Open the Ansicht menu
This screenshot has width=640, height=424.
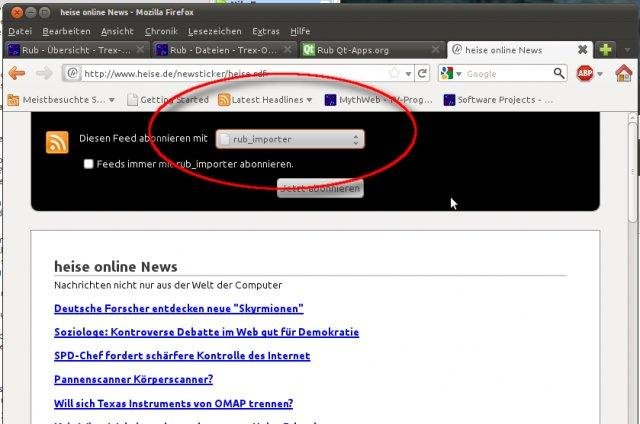[118, 31]
